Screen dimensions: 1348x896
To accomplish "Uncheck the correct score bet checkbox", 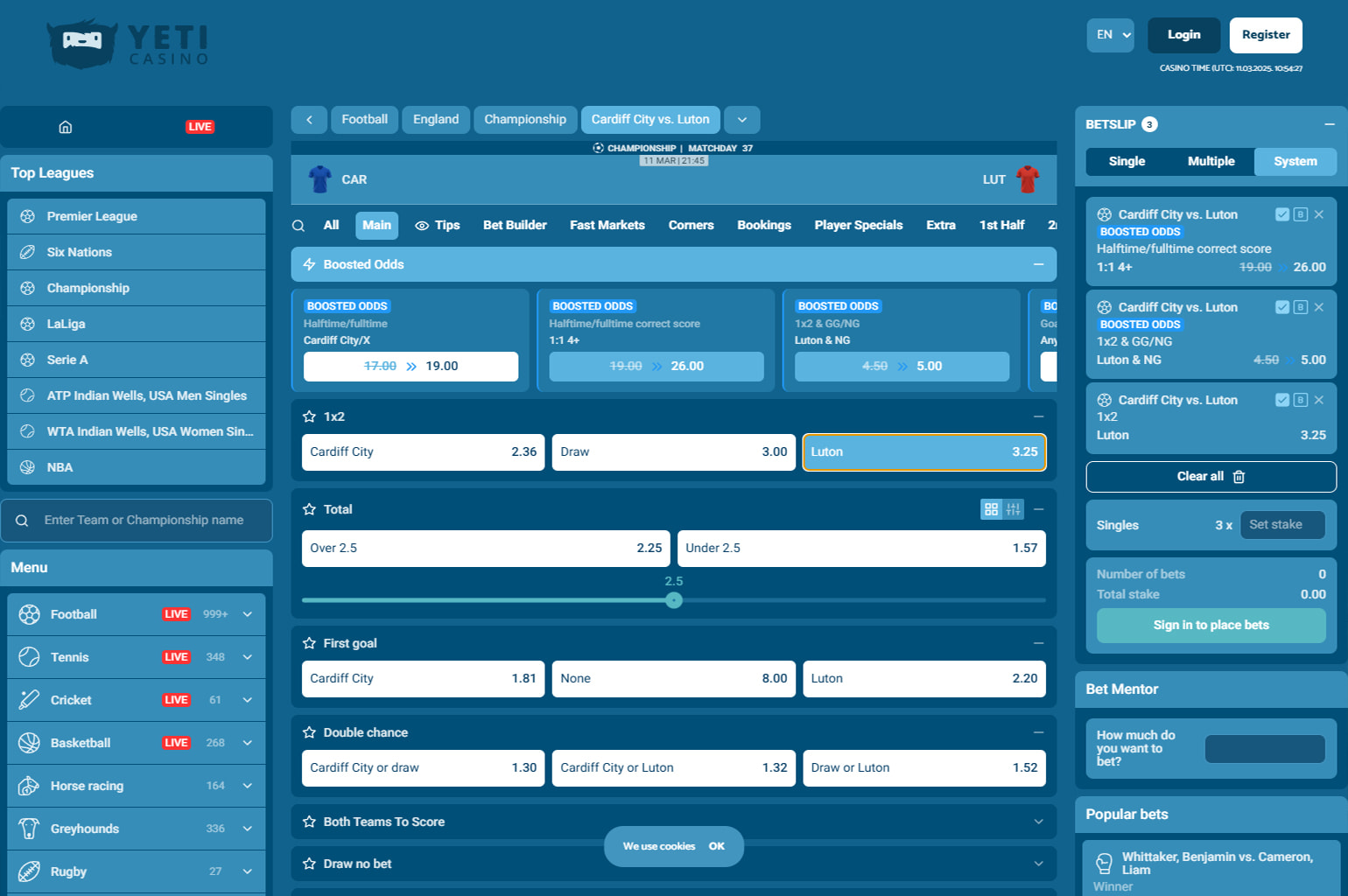I will click(x=1282, y=214).
